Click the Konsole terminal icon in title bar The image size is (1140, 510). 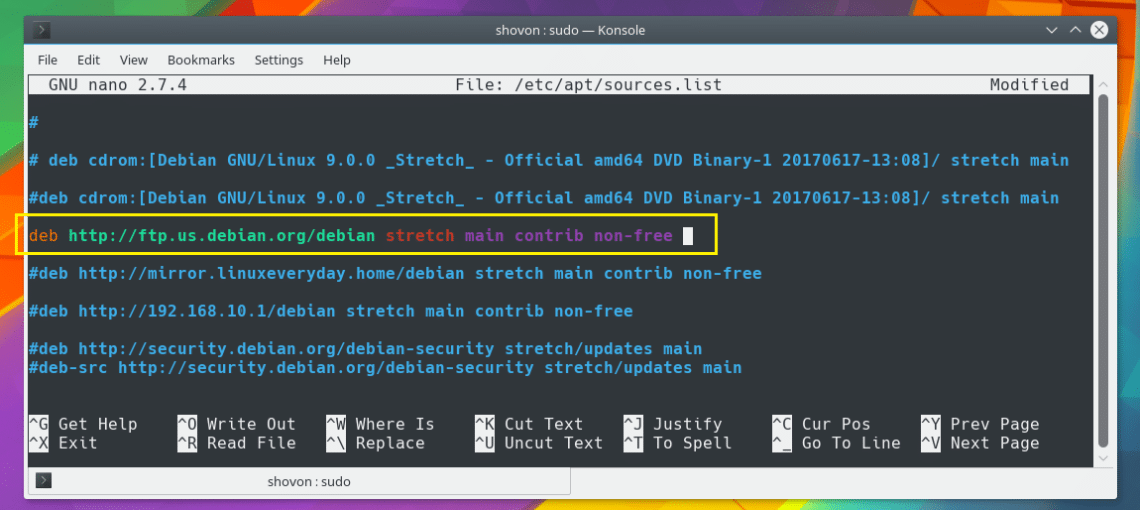click(42, 30)
